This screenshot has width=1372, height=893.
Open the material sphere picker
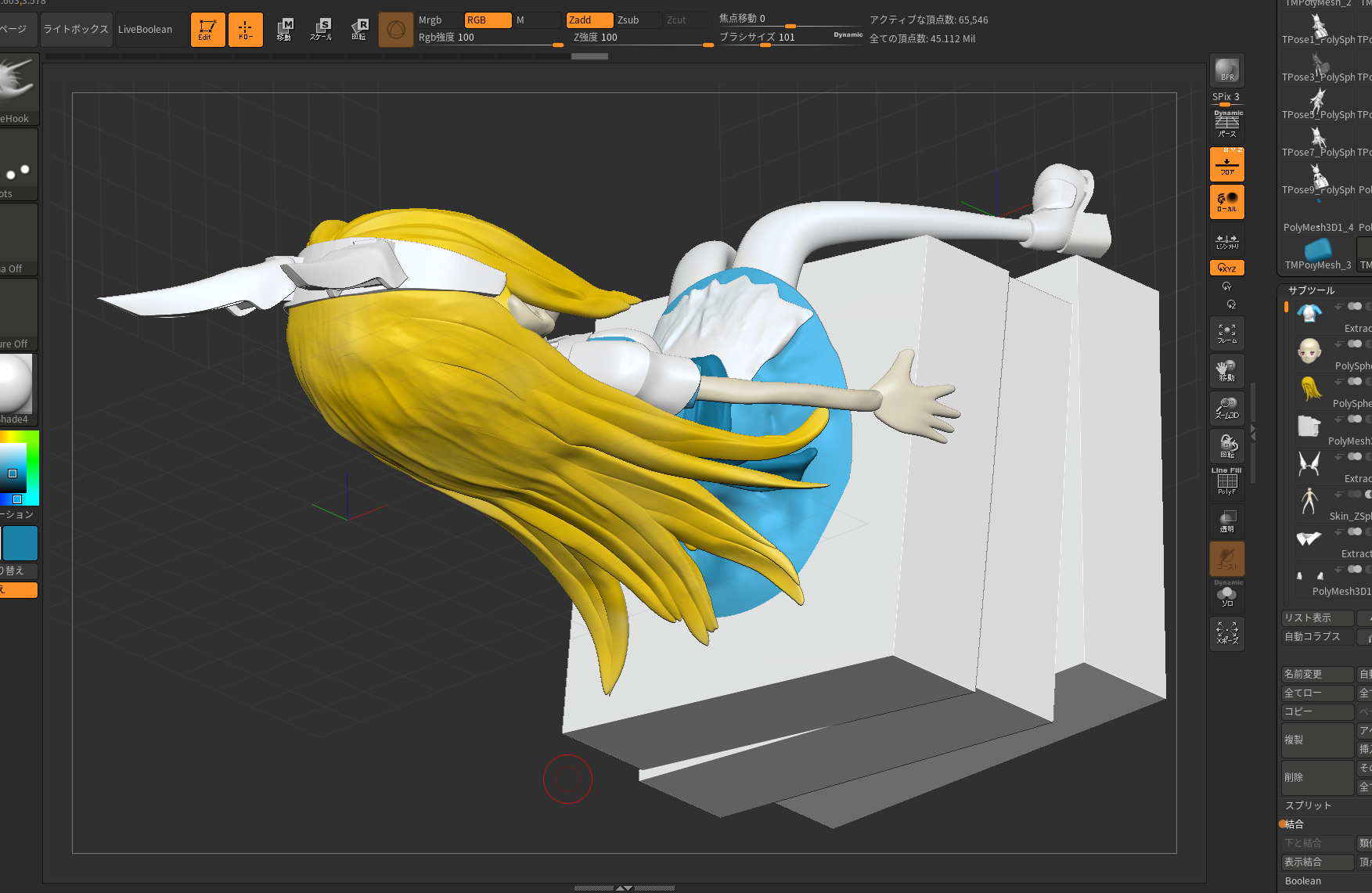pyautogui.click(x=18, y=389)
